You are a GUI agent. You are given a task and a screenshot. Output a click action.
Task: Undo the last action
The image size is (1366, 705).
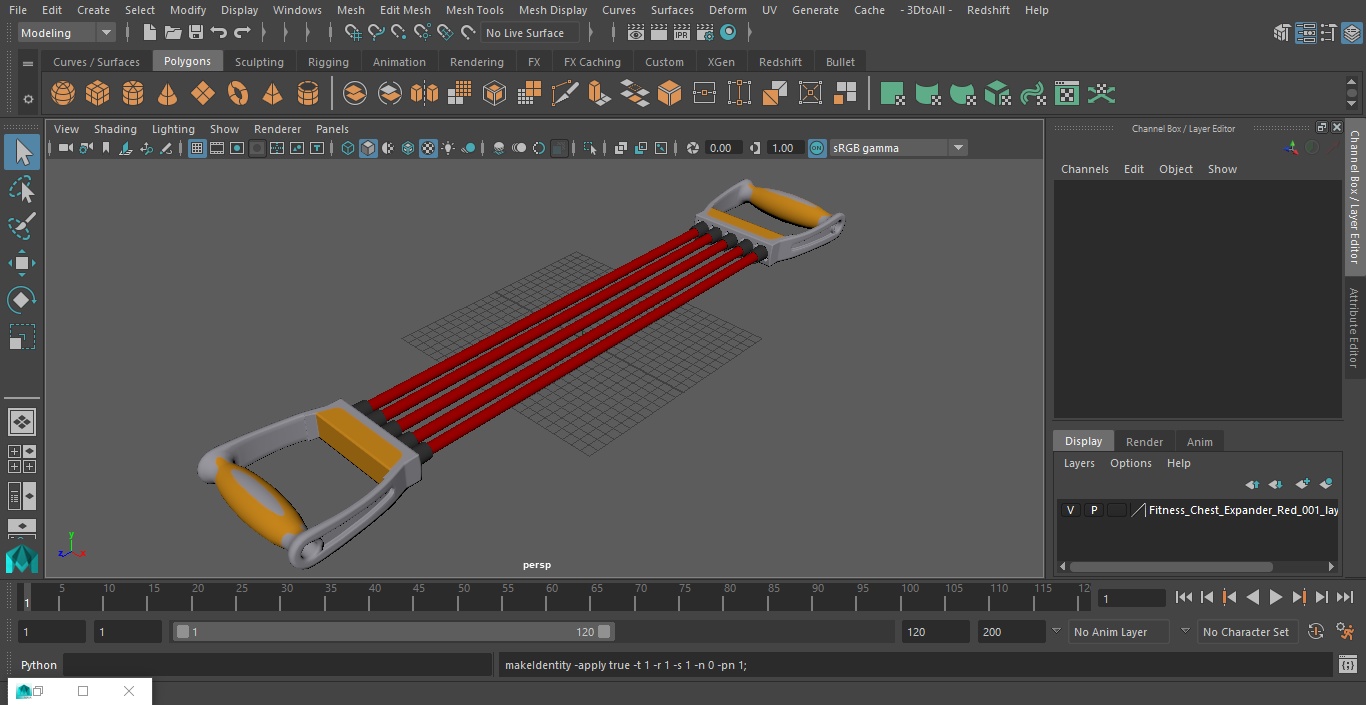(219, 33)
